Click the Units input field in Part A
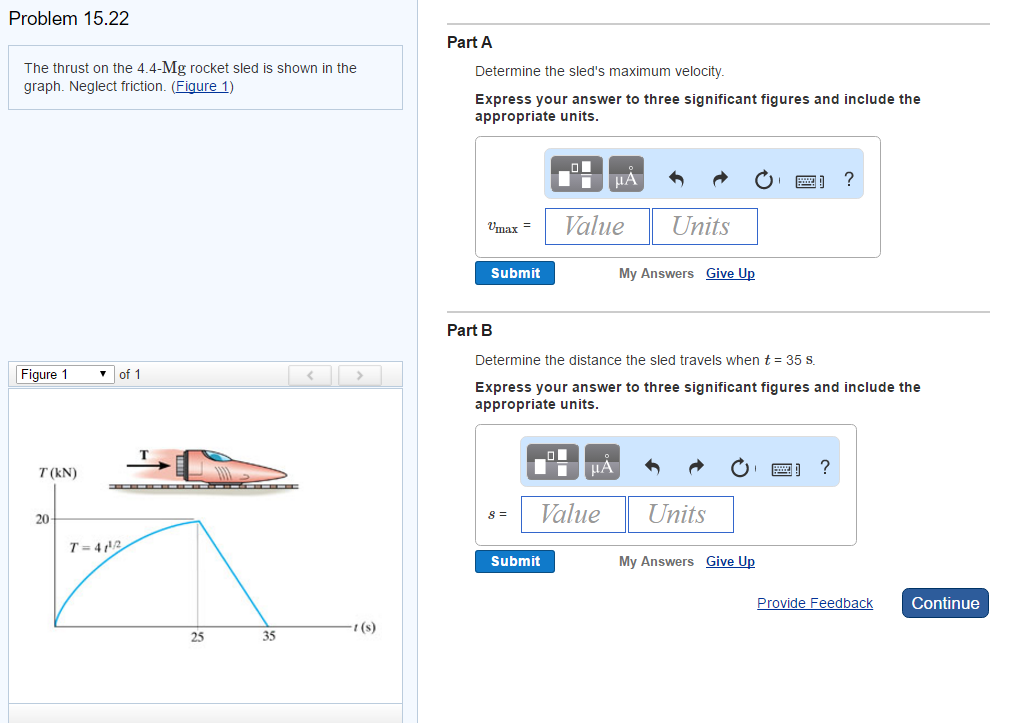 tap(704, 226)
